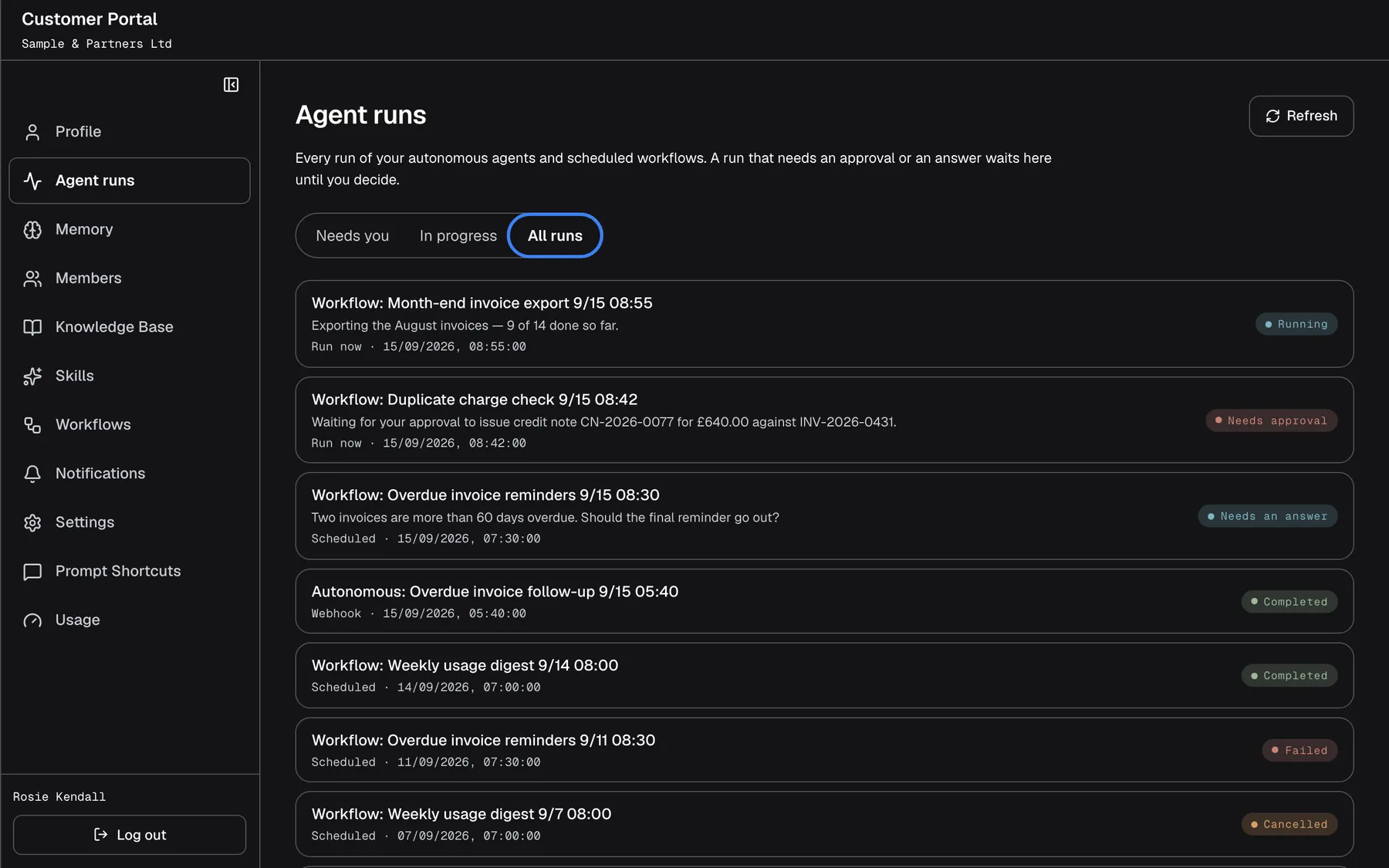Click the Agent runs activity icon
Image resolution: width=1389 pixels, height=868 pixels.
pos(32,181)
